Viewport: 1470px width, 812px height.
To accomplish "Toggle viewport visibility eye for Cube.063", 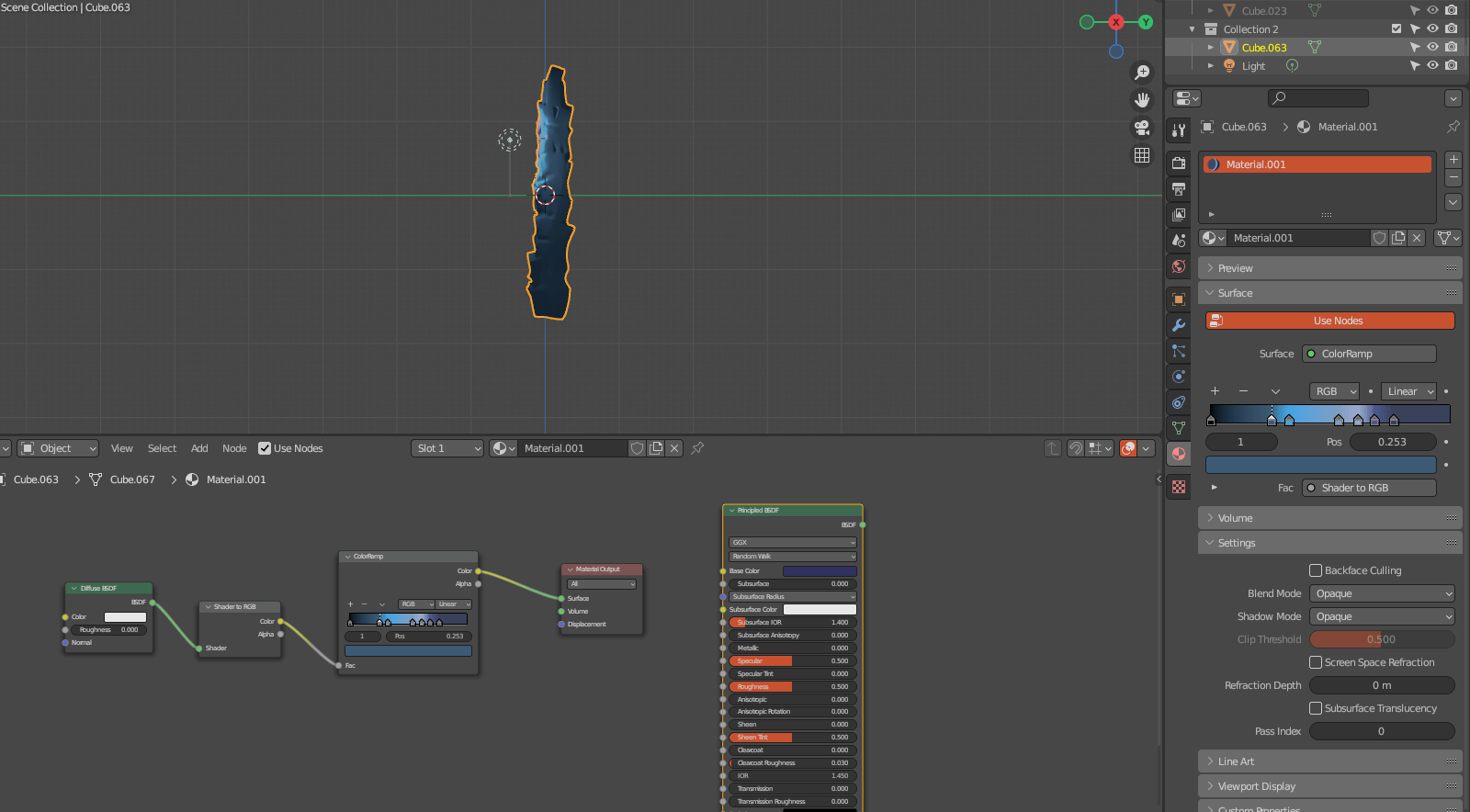I will 1432,47.
